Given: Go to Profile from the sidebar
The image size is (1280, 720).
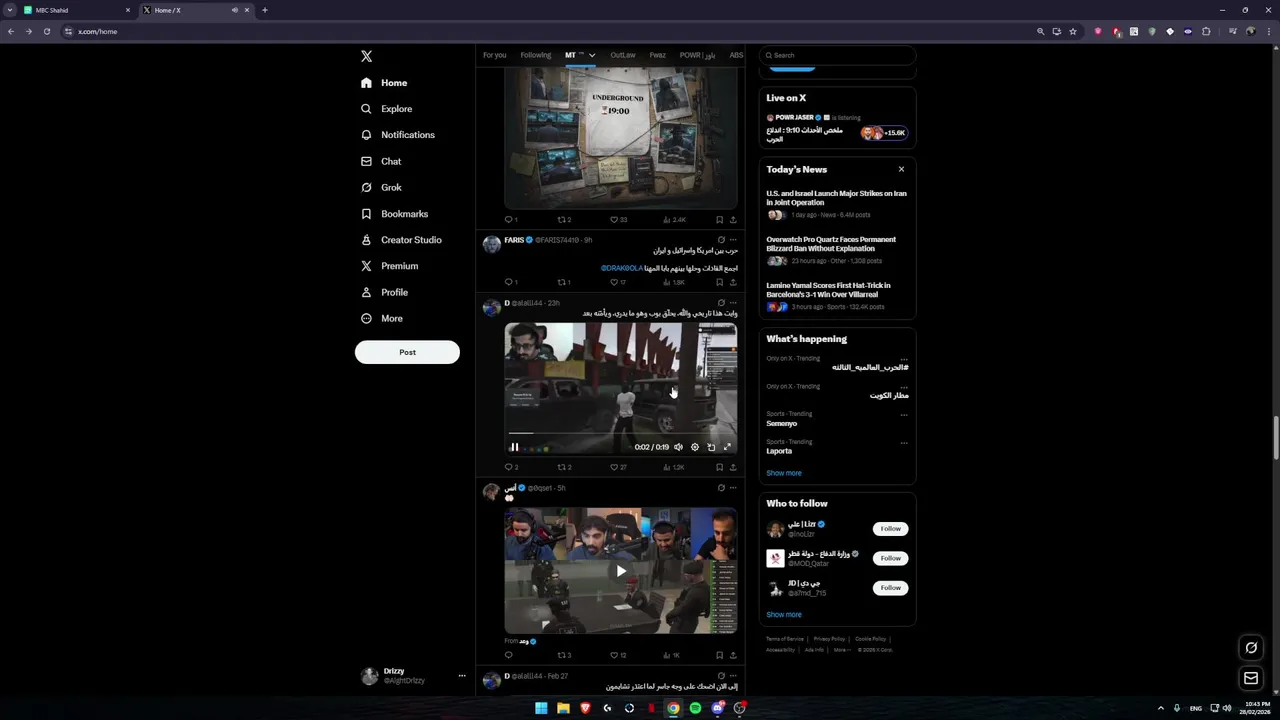Looking at the screenshot, I should click(x=385, y=292).
